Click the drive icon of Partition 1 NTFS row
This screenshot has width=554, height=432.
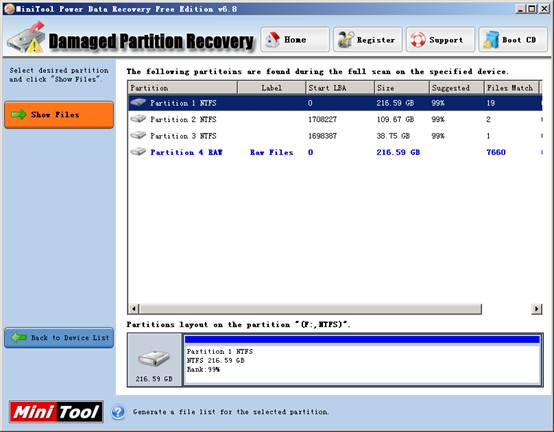click(x=138, y=103)
